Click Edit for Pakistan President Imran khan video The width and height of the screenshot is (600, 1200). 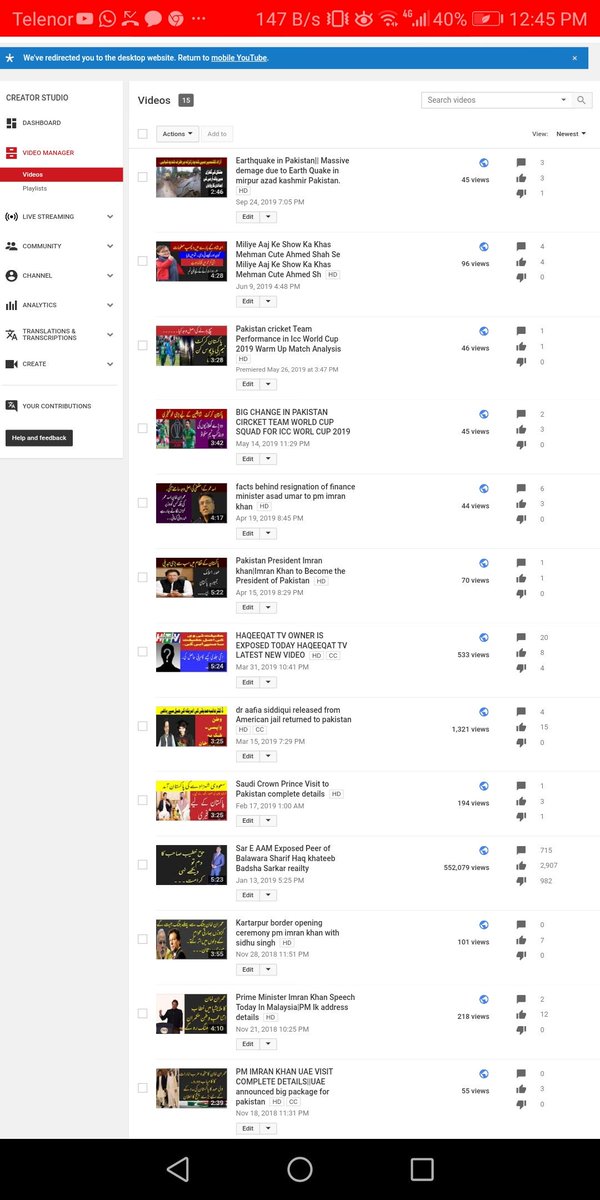point(248,607)
